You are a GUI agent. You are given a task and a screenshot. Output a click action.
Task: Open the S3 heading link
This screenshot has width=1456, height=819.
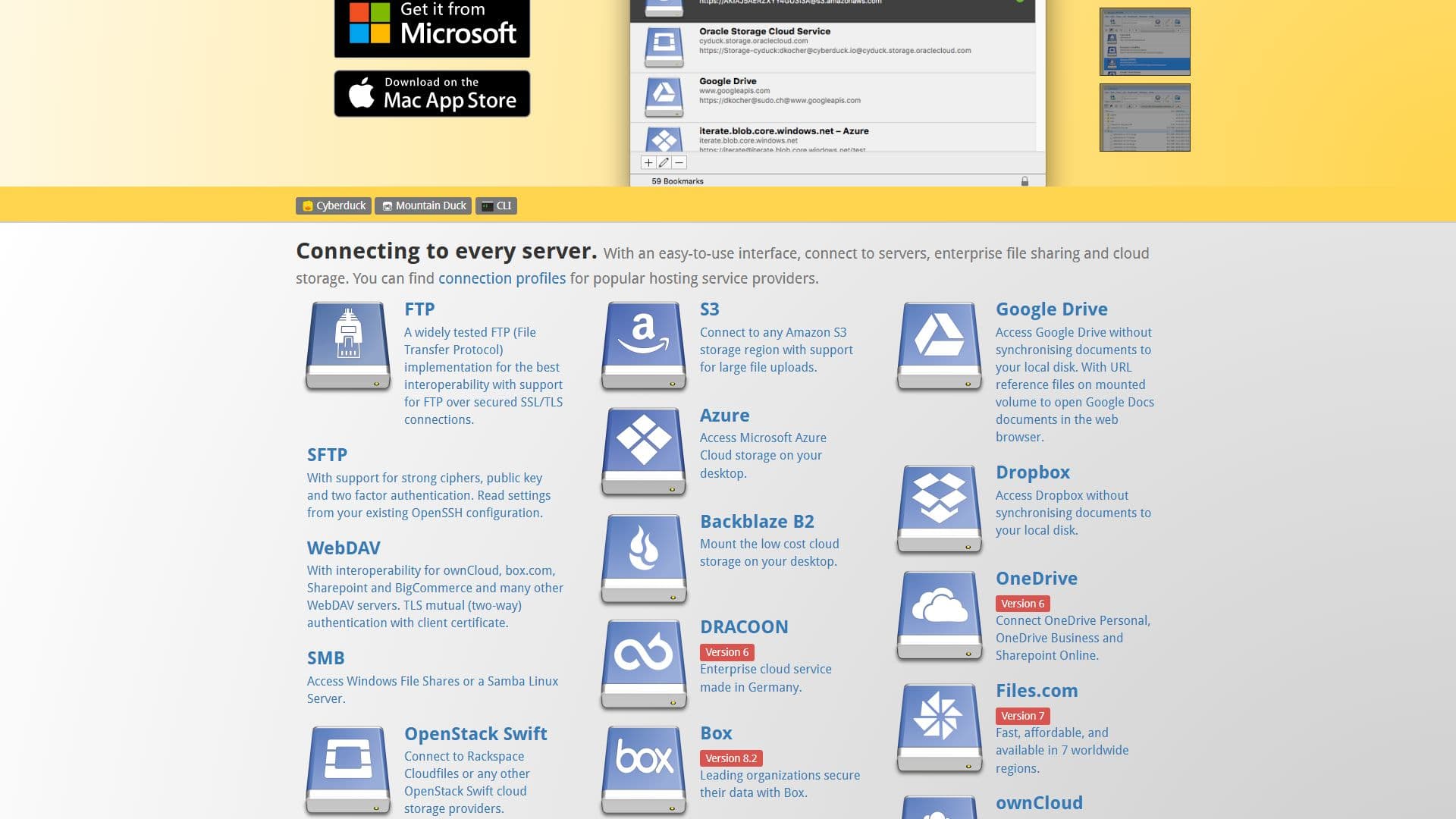click(x=710, y=309)
